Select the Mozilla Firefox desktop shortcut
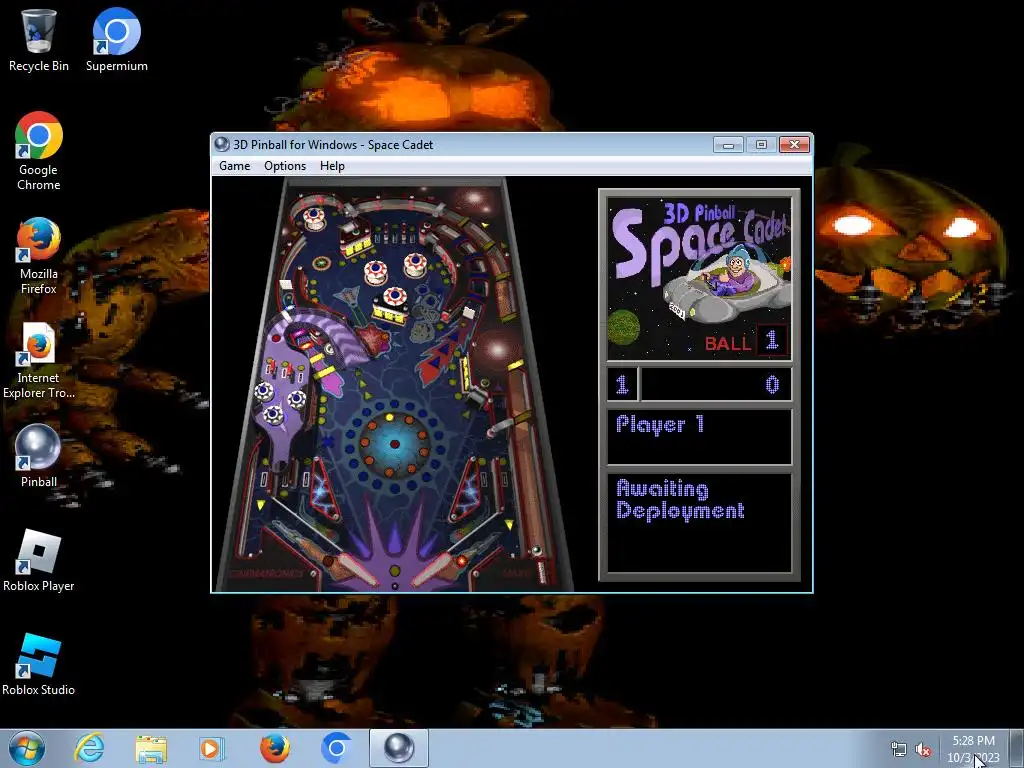Image resolution: width=1024 pixels, height=768 pixels. point(39,255)
